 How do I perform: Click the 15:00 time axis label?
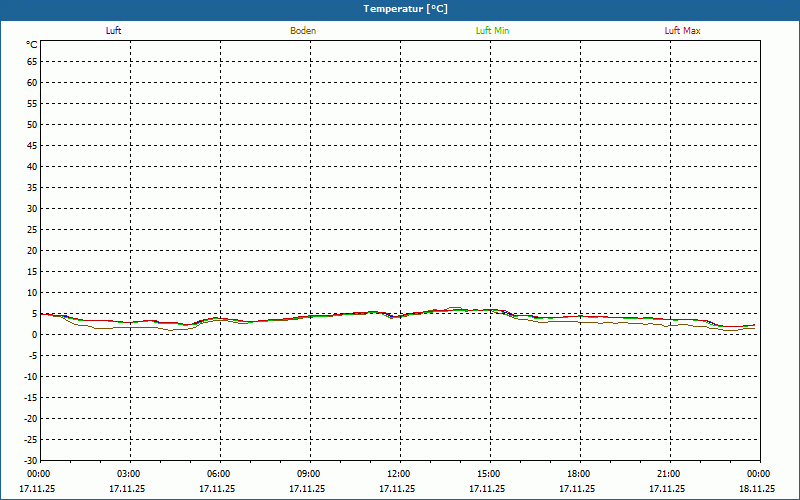tap(489, 474)
